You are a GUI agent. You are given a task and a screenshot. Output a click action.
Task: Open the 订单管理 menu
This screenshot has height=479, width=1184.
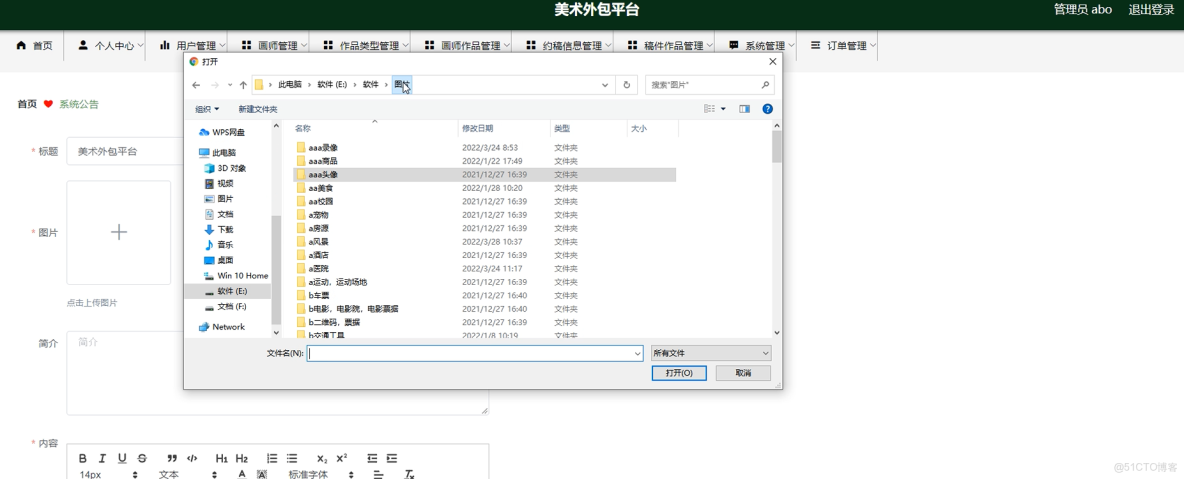[x=842, y=45]
